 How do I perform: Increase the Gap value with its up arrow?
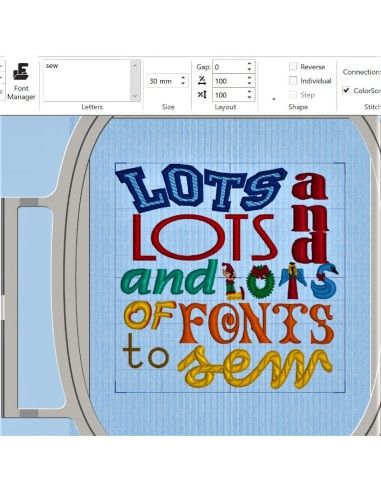click(x=250, y=64)
